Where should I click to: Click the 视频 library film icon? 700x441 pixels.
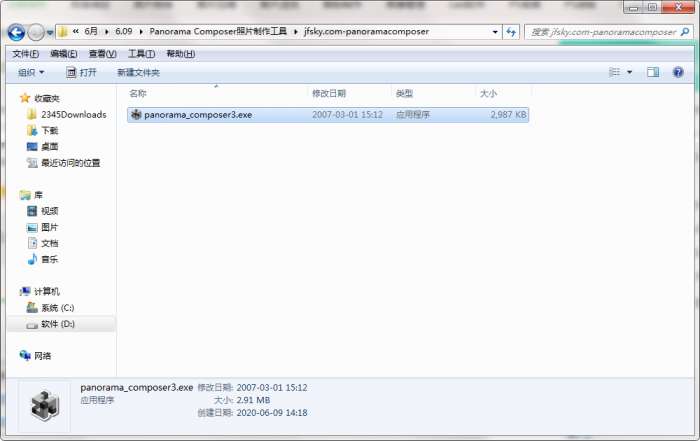coord(32,211)
